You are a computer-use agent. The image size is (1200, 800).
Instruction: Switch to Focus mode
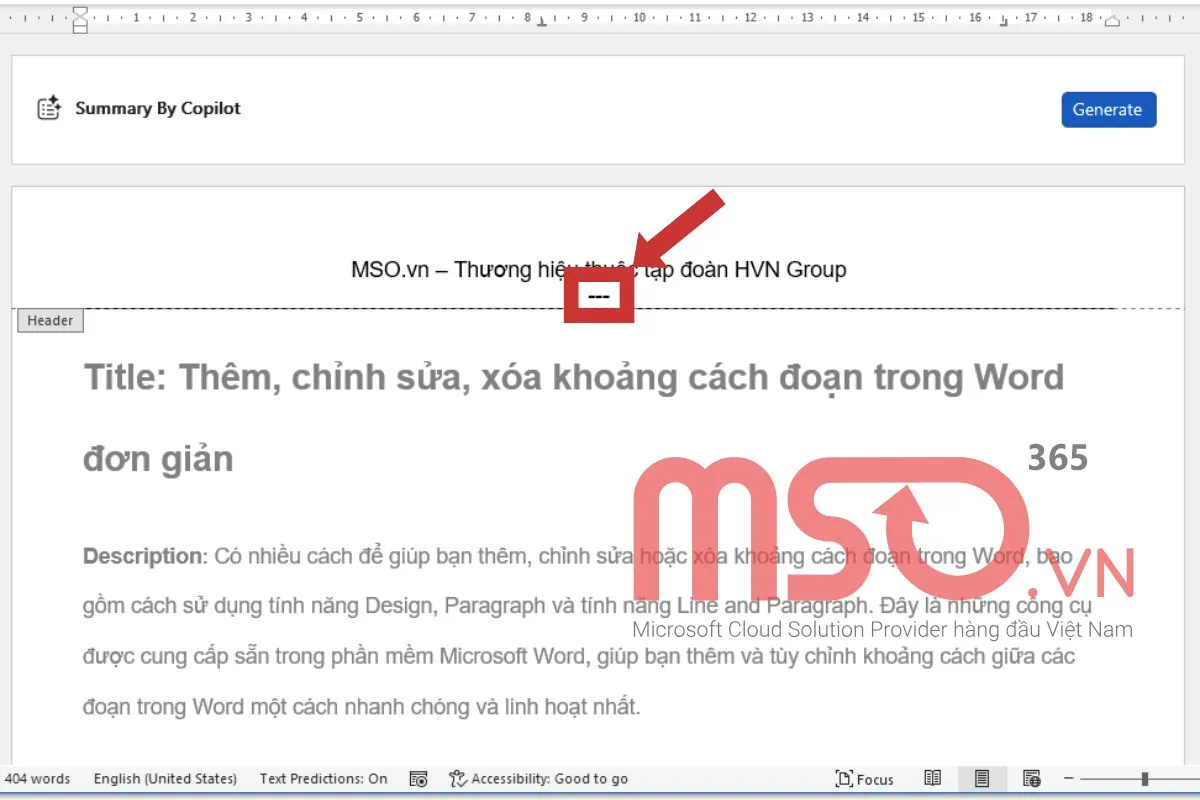(x=864, y=779)
